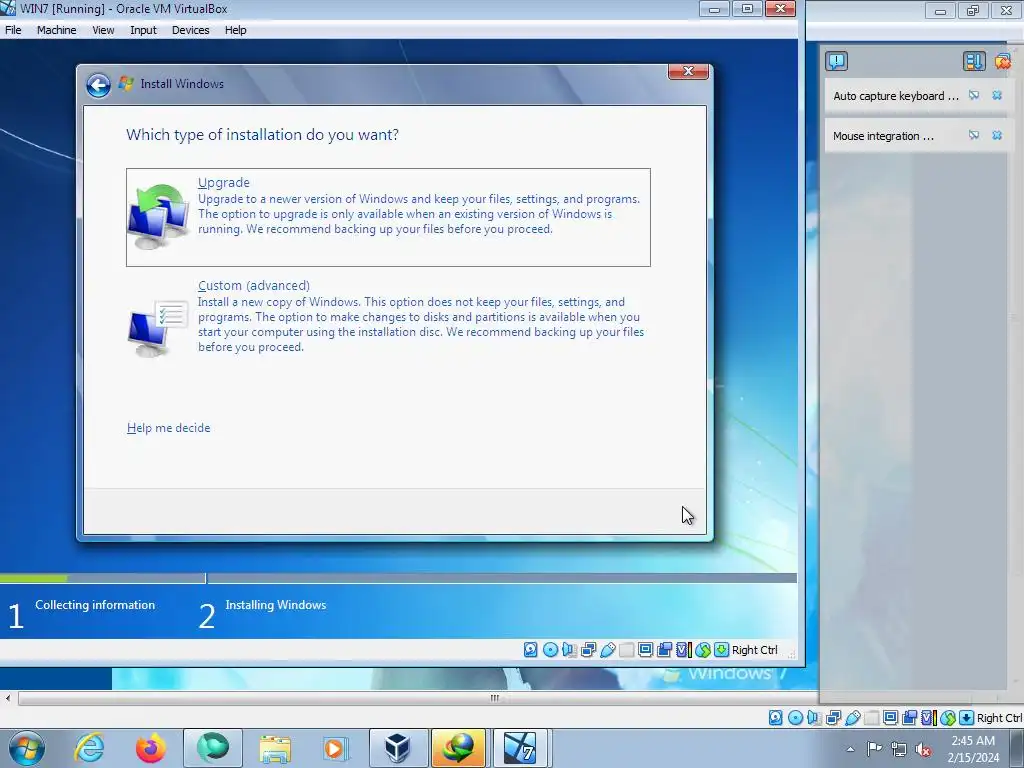The image size is (1024, 768).
Task: Click the USB devices icon in WIN7 status bar
Action: (607, 650)
